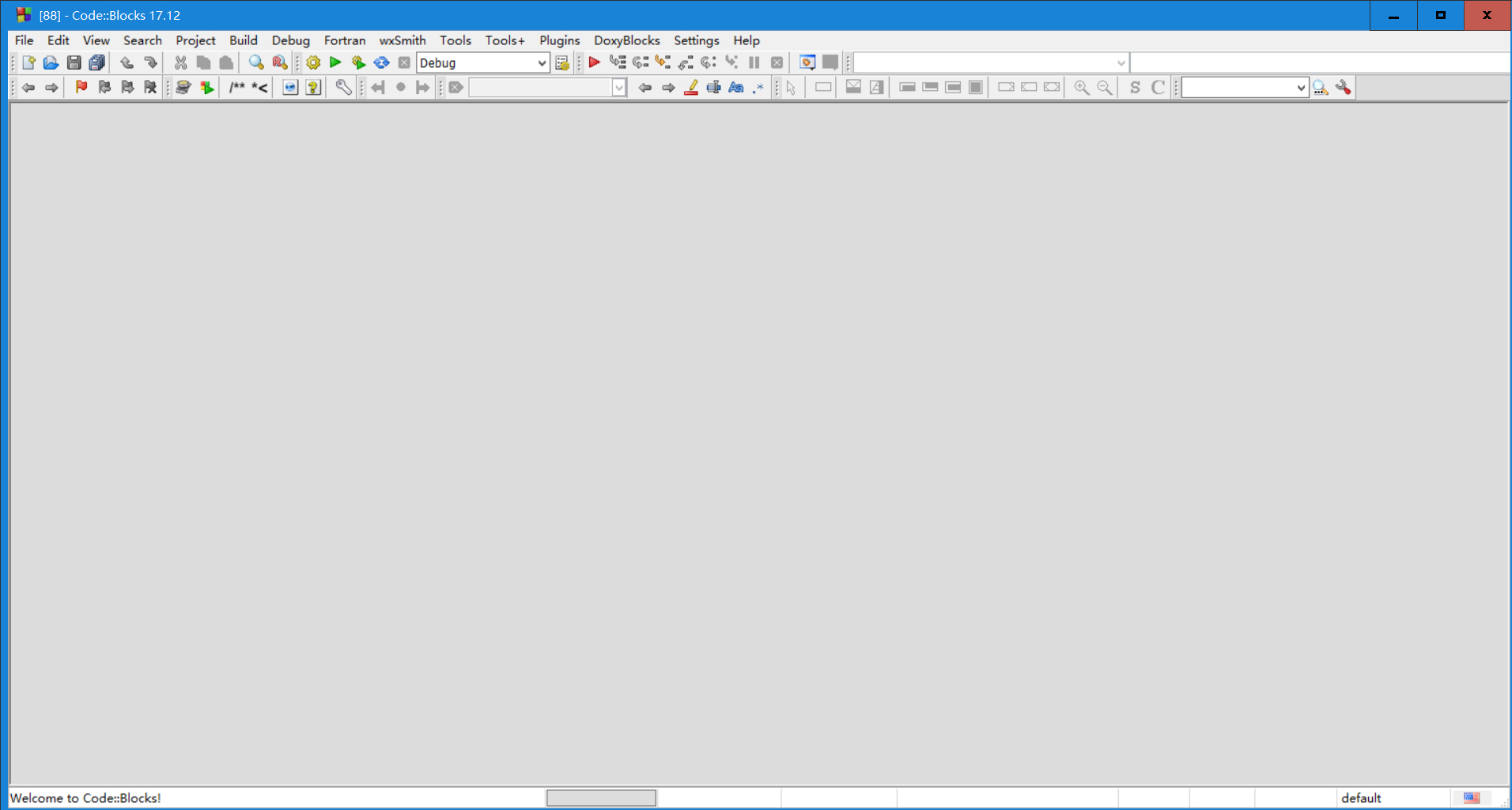Open DoxyBlocks preferences wrench icon
The width and height of the screenshot is (1512, 810).
[x=343, y=87]
